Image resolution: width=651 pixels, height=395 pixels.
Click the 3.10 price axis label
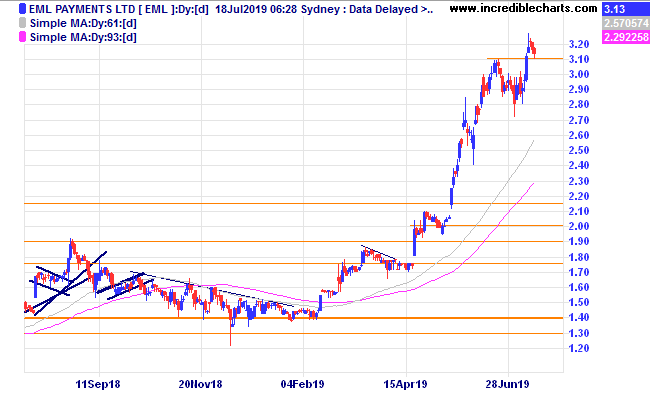[579, 59]
